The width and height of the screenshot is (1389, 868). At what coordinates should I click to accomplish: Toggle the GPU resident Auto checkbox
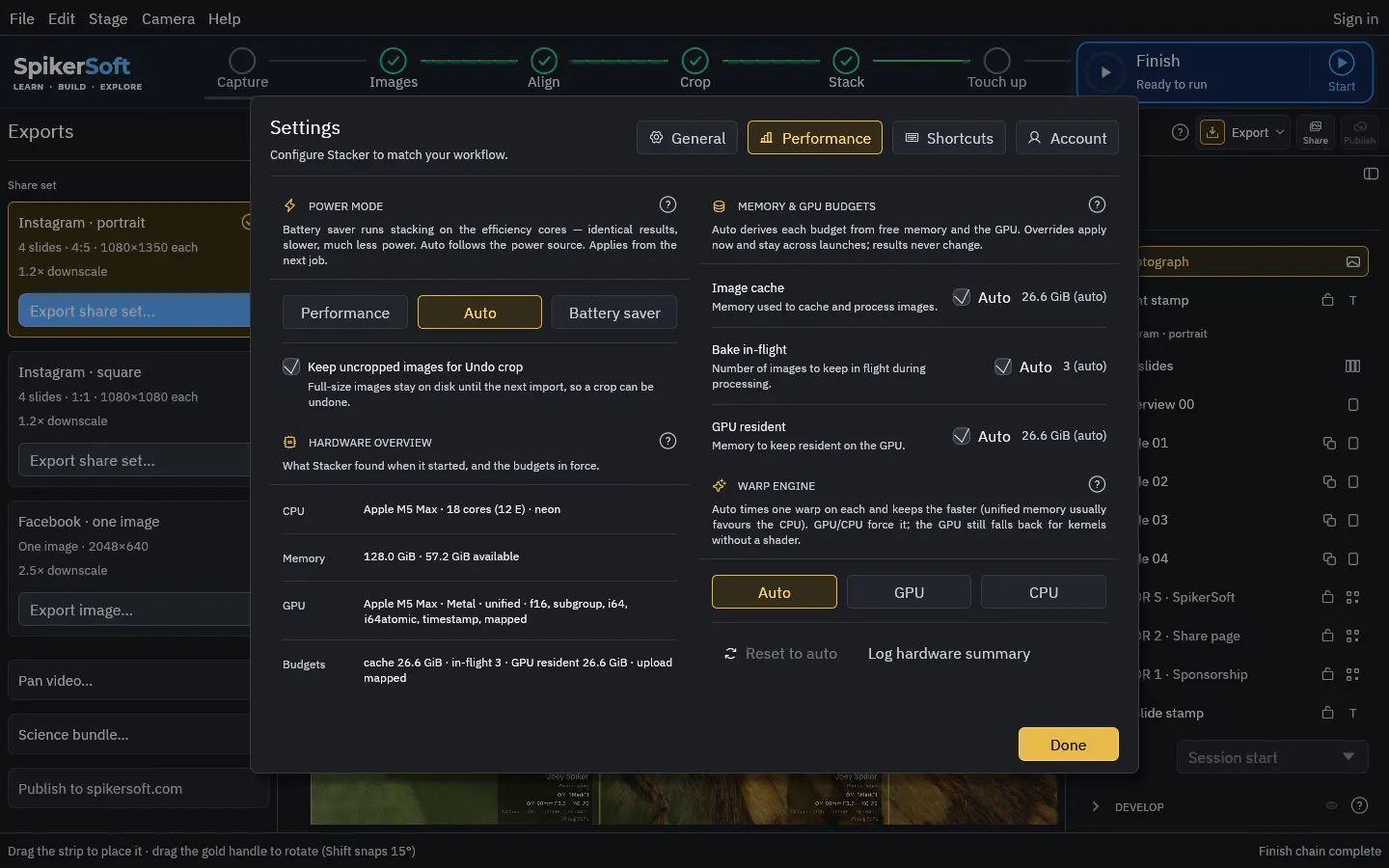click(x=962, y=436)
